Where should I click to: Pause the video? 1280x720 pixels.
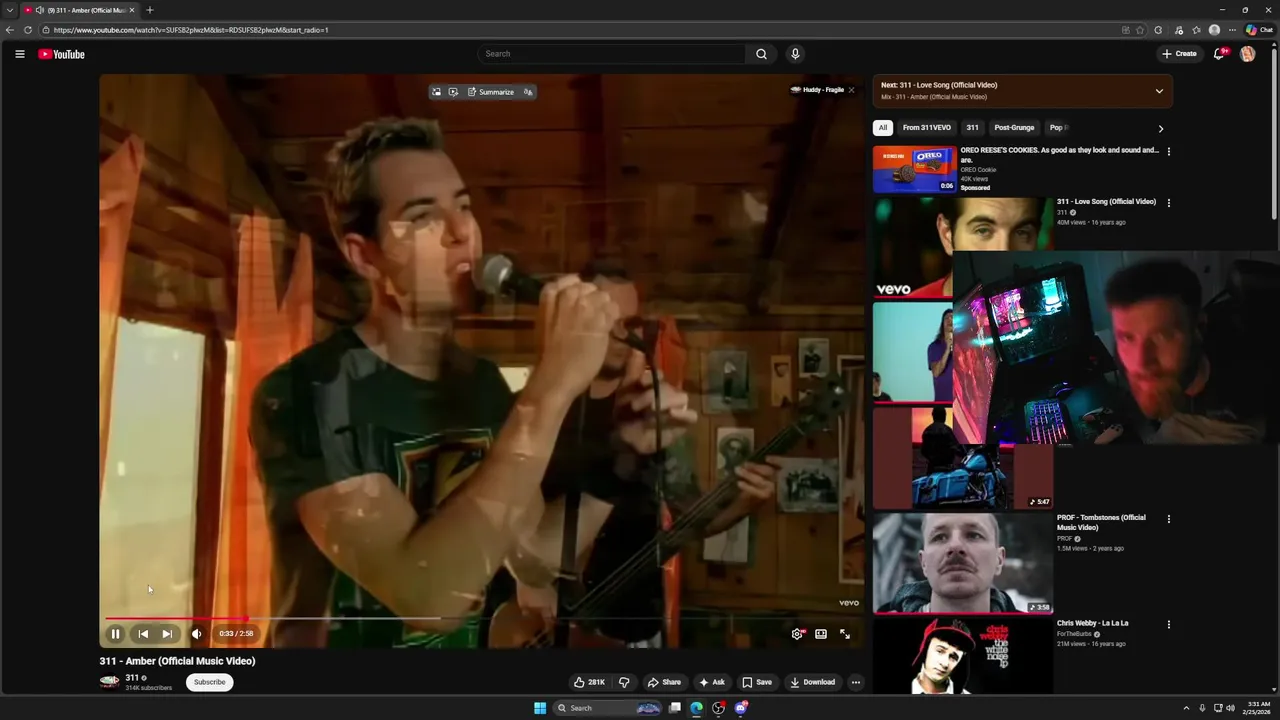point(115,633)
